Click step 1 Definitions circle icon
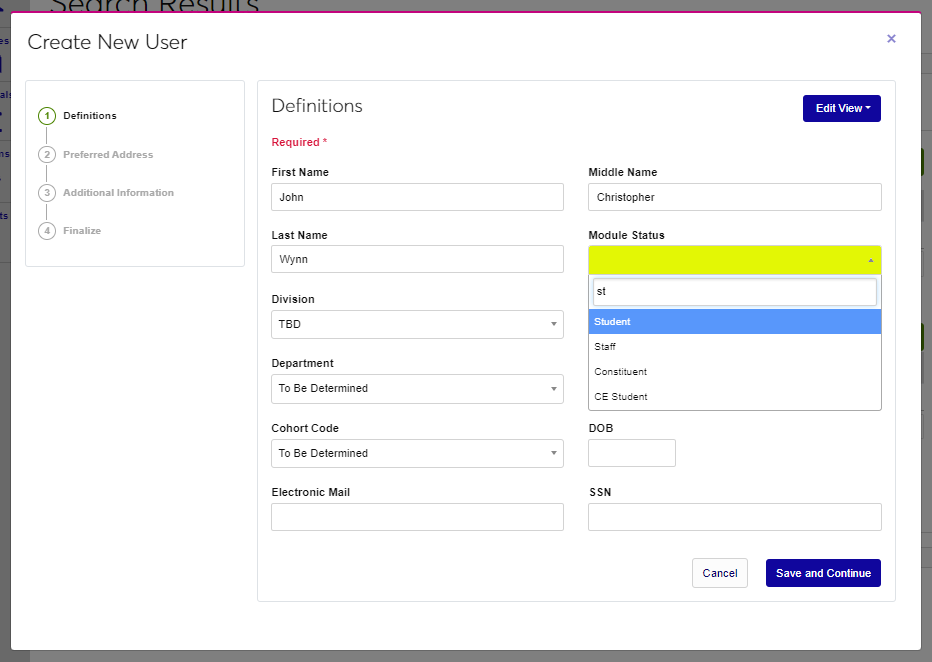 (47, 116)
